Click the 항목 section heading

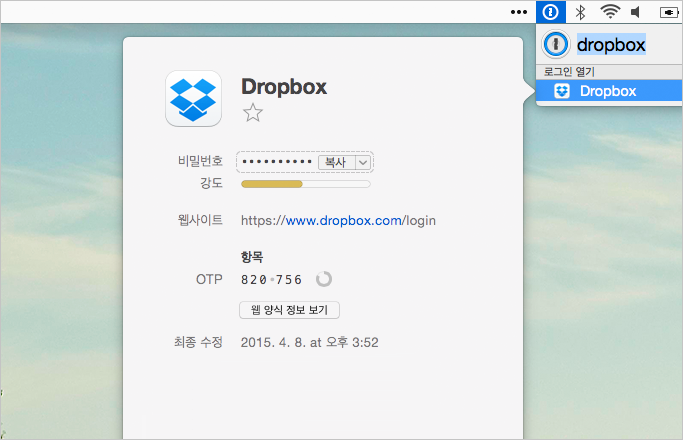coord(252,257)
